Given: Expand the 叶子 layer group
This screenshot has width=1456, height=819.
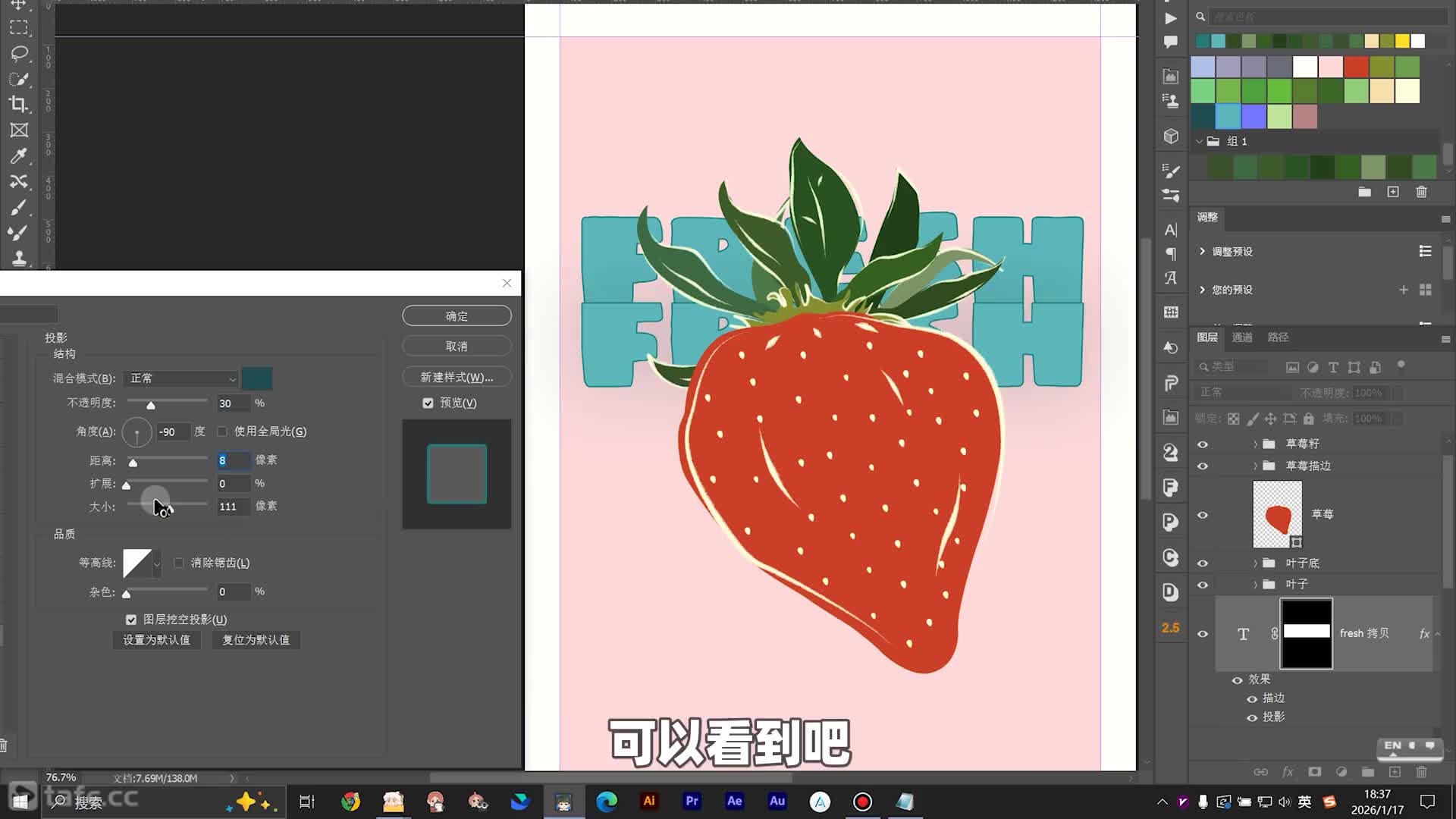Looking at the screenshot, I should point(1255,585).
